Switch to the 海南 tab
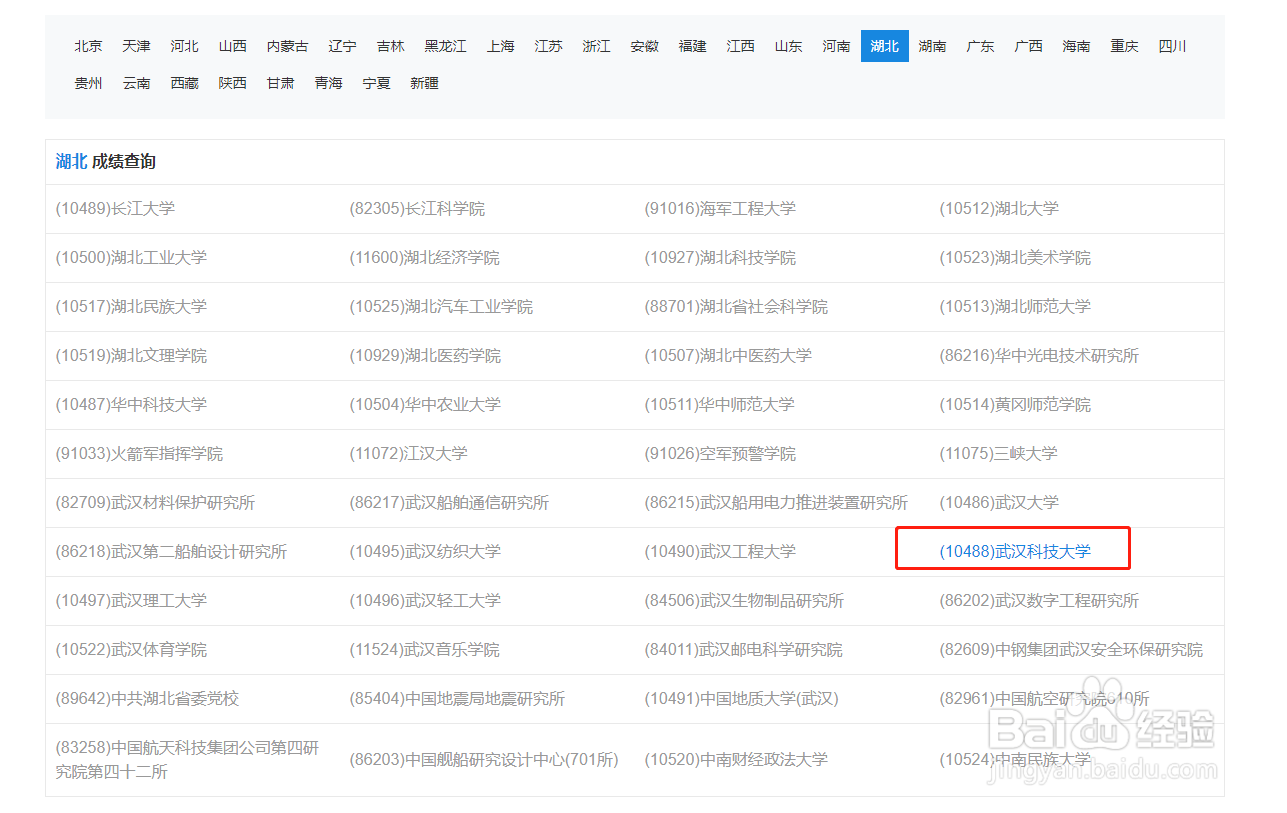This screenshot has width=1287, height=813. point(1076,46)
